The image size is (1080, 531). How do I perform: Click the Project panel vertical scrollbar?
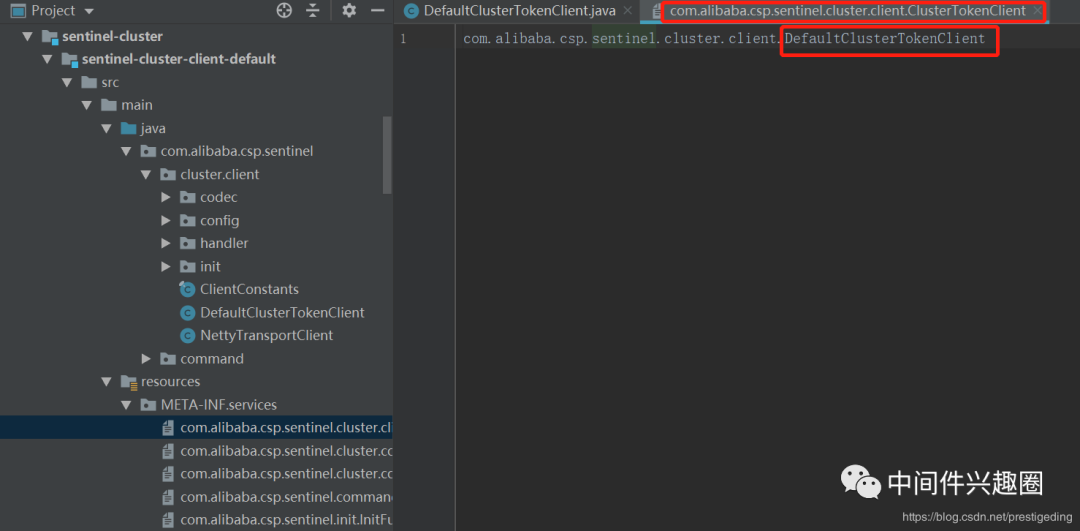click(387, 155)
